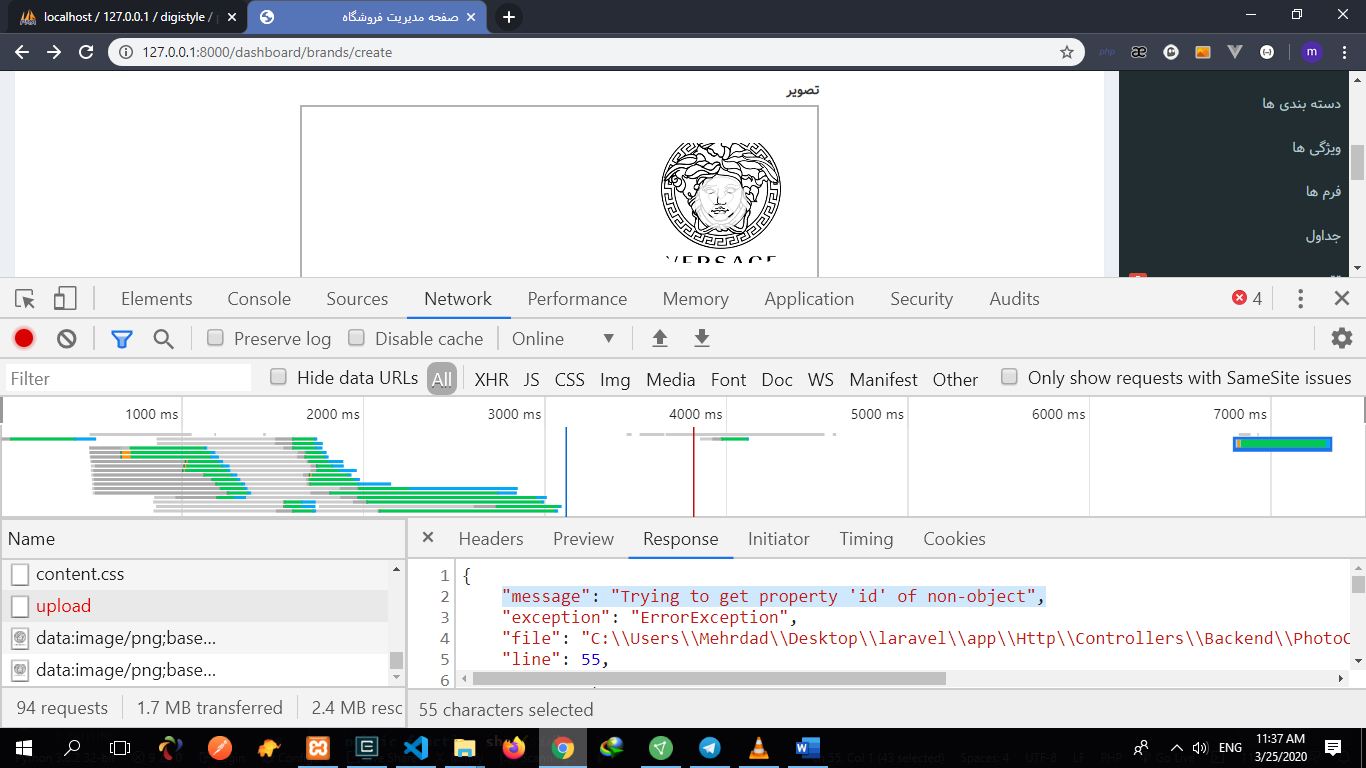Open a new browser tab

[x=509, y=17]
